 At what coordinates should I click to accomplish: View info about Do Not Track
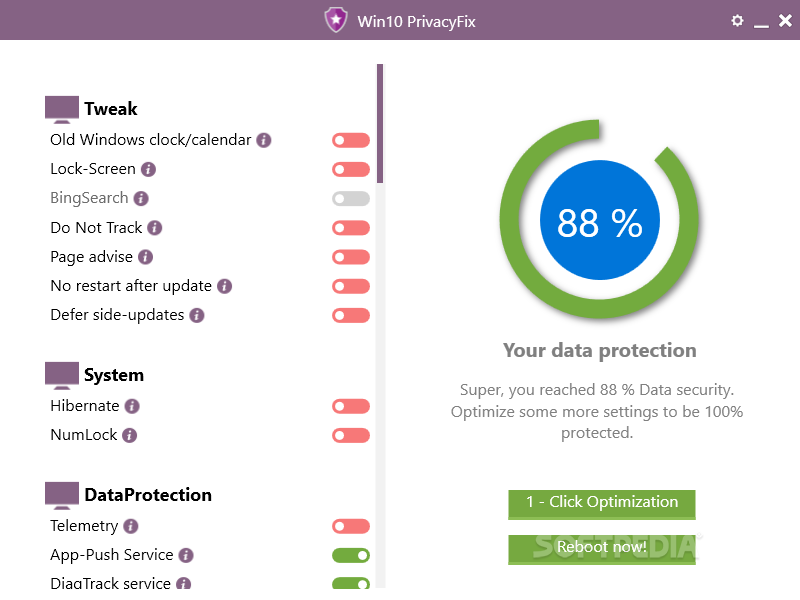(x=155, y=228)
